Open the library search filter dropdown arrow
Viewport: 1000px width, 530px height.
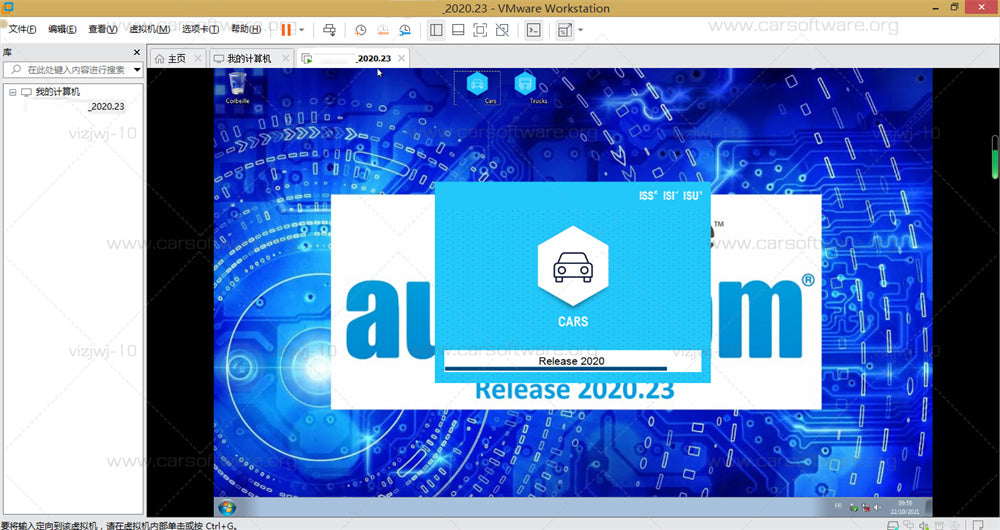point(137,70)
